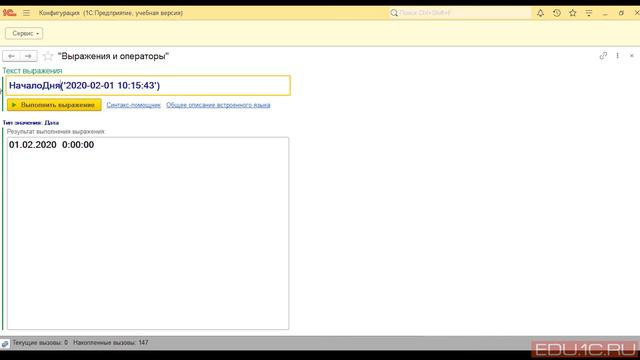Add the form to favorites with the star
This screenshot has width=640, height=360.
pos(48,56)
